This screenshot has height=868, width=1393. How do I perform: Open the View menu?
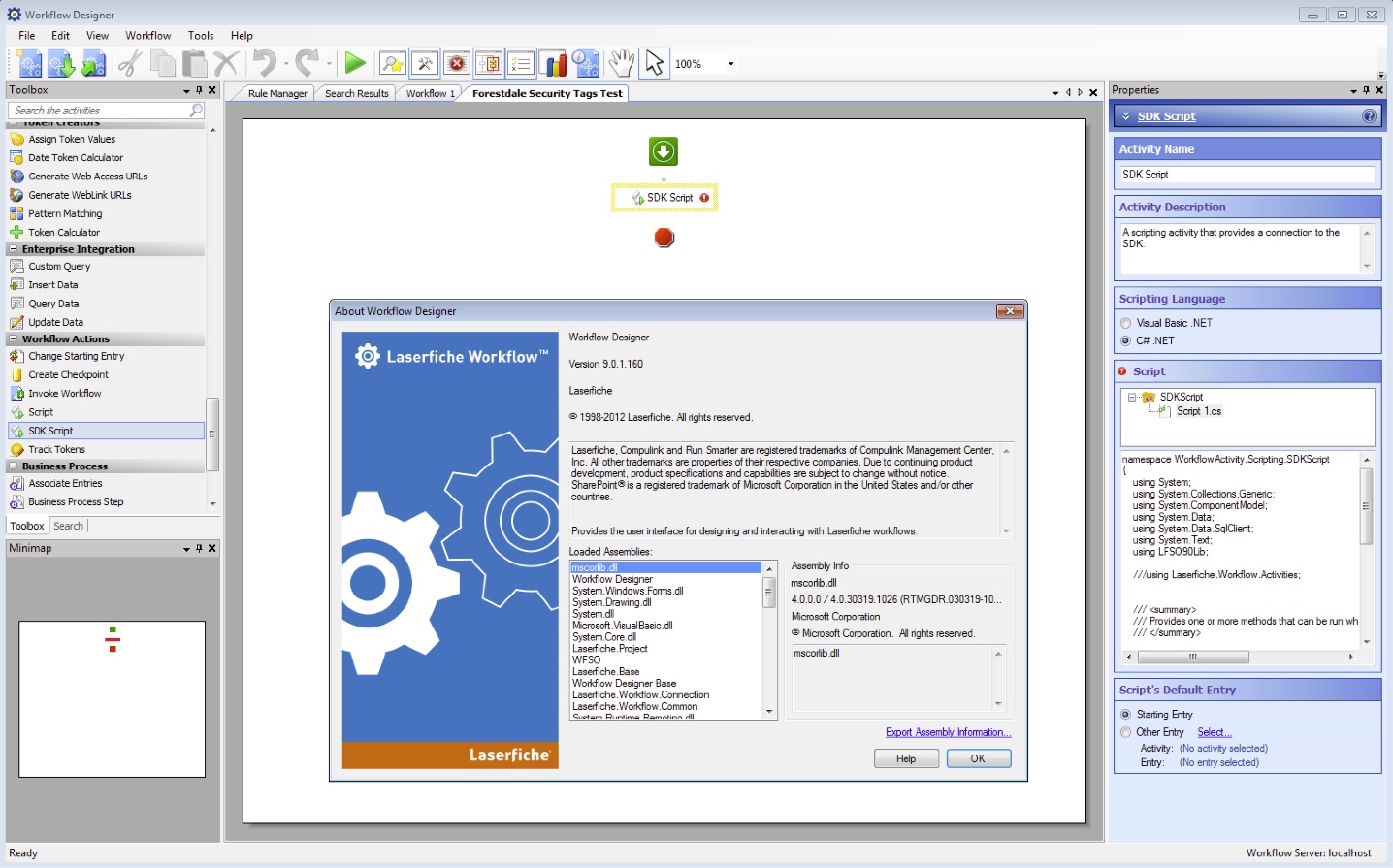point(97,36)
